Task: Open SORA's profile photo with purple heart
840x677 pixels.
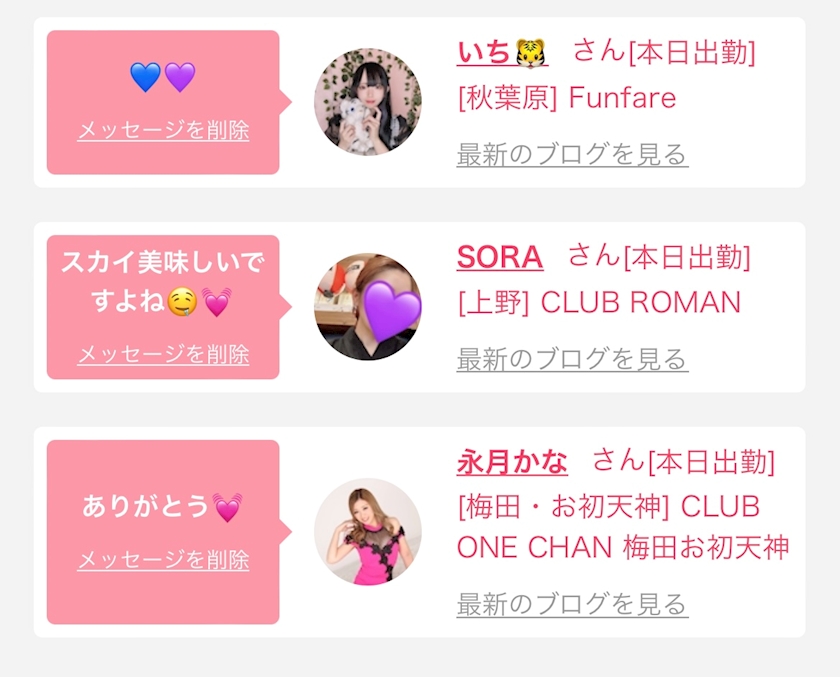Action: [367, 306]
